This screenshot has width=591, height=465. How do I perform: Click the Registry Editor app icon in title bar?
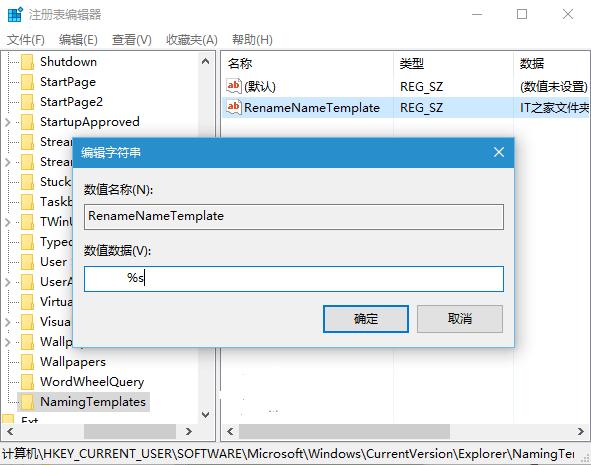click(15, 14)
